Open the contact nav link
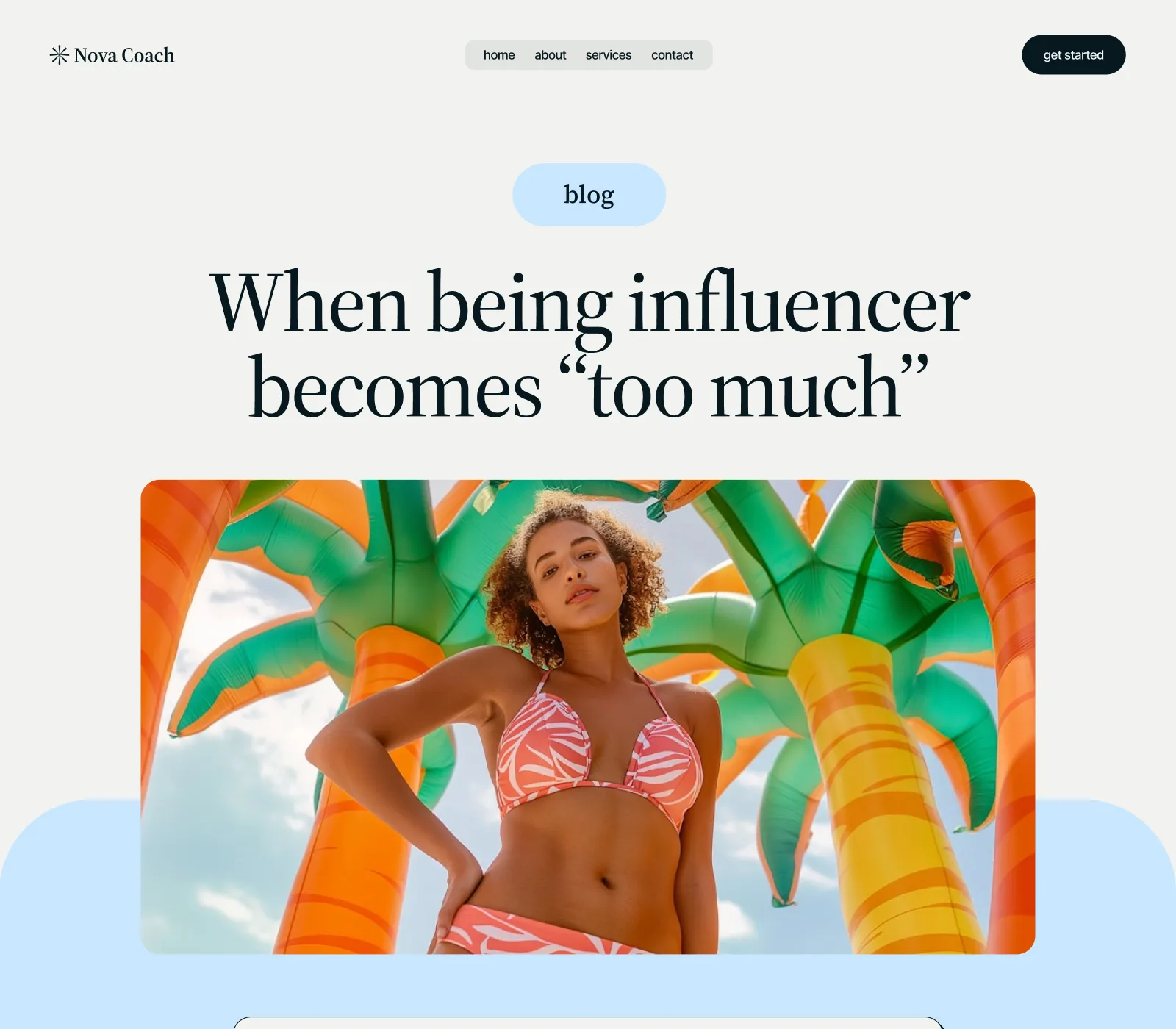 click(672, 55)
